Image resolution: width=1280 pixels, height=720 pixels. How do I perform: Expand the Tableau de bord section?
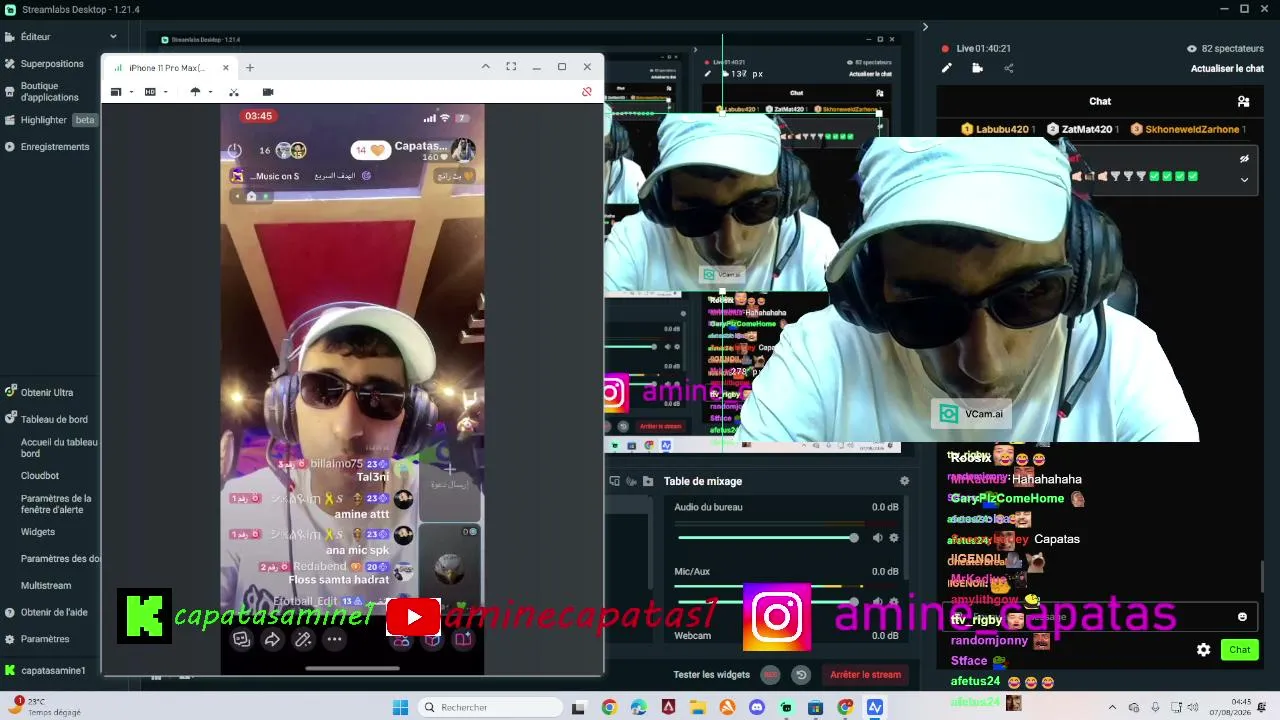pos(54,420)
